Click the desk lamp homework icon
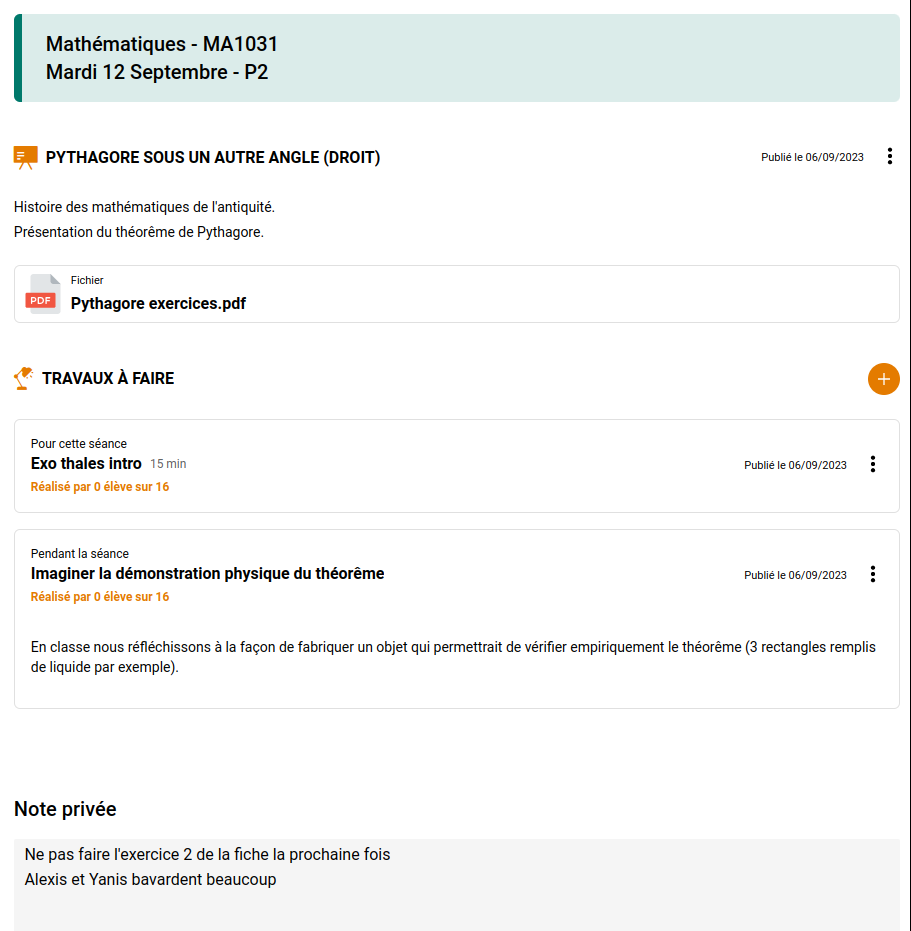The height and width of the screenshot is (931, 911). [23, 378]
